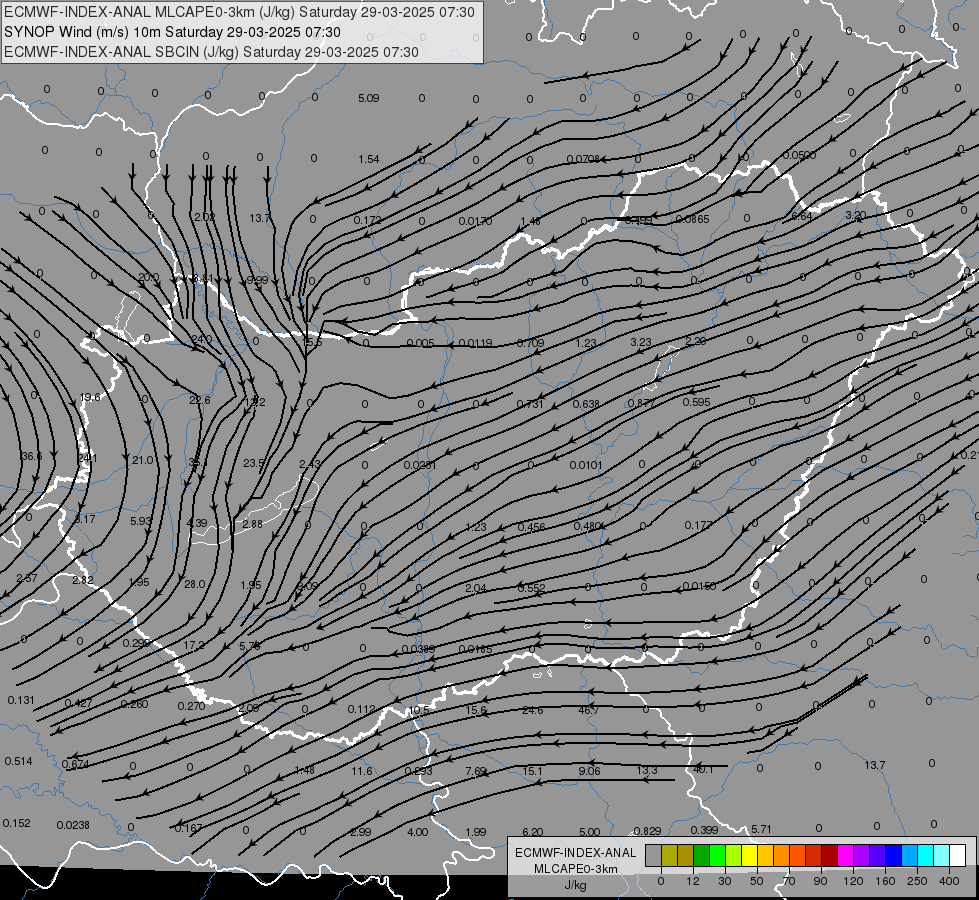Image resolution: width=979 pixels, height=900 pixels.
Task: Select the grid value 0.552
Action: (531, 588)
